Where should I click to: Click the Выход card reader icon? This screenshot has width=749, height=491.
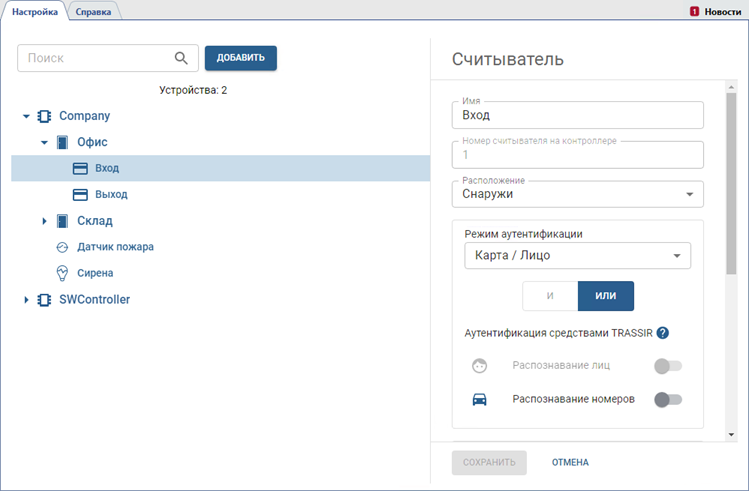coord(80,194)
